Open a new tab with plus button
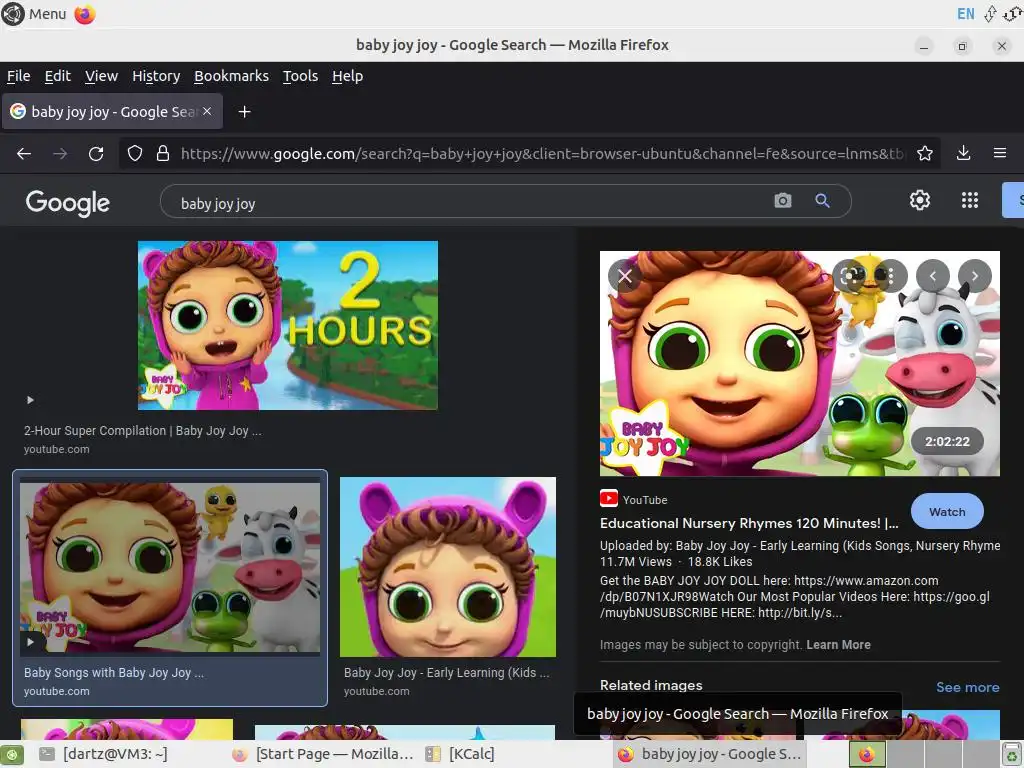The image size is (1024, 768). [x=244, y=112]
